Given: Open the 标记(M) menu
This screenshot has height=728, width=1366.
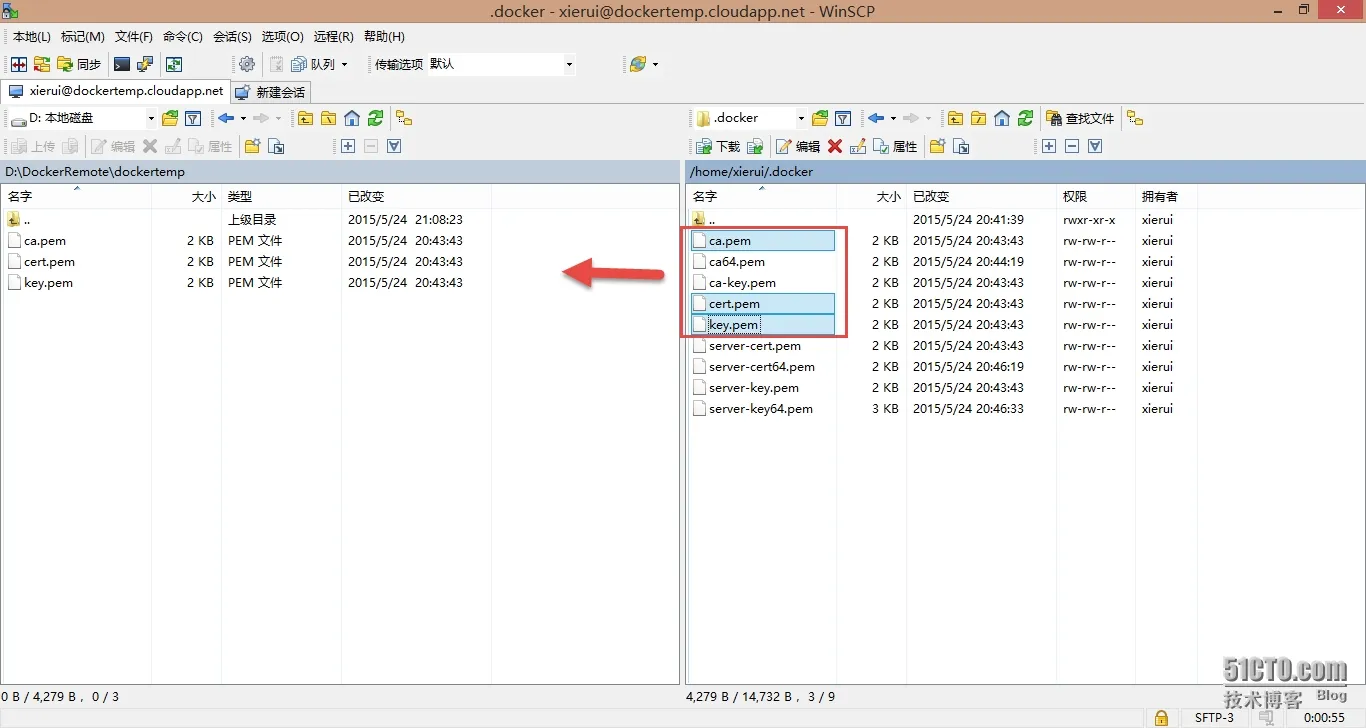Looking at the screenshot, I should tap(82, 36).
